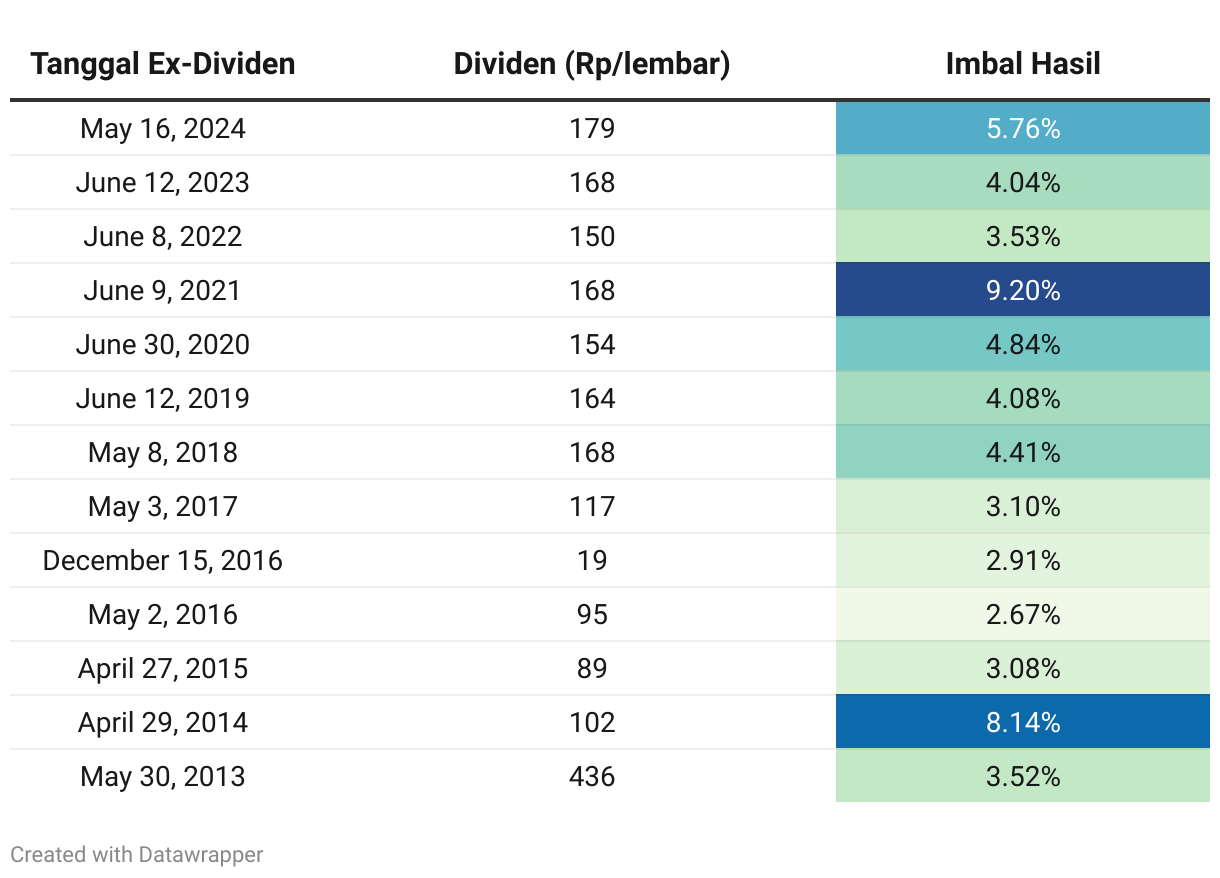Click dividend 168 in June 12, 2023 row
Screen dimensions: 1220x878
coord(592,183)
